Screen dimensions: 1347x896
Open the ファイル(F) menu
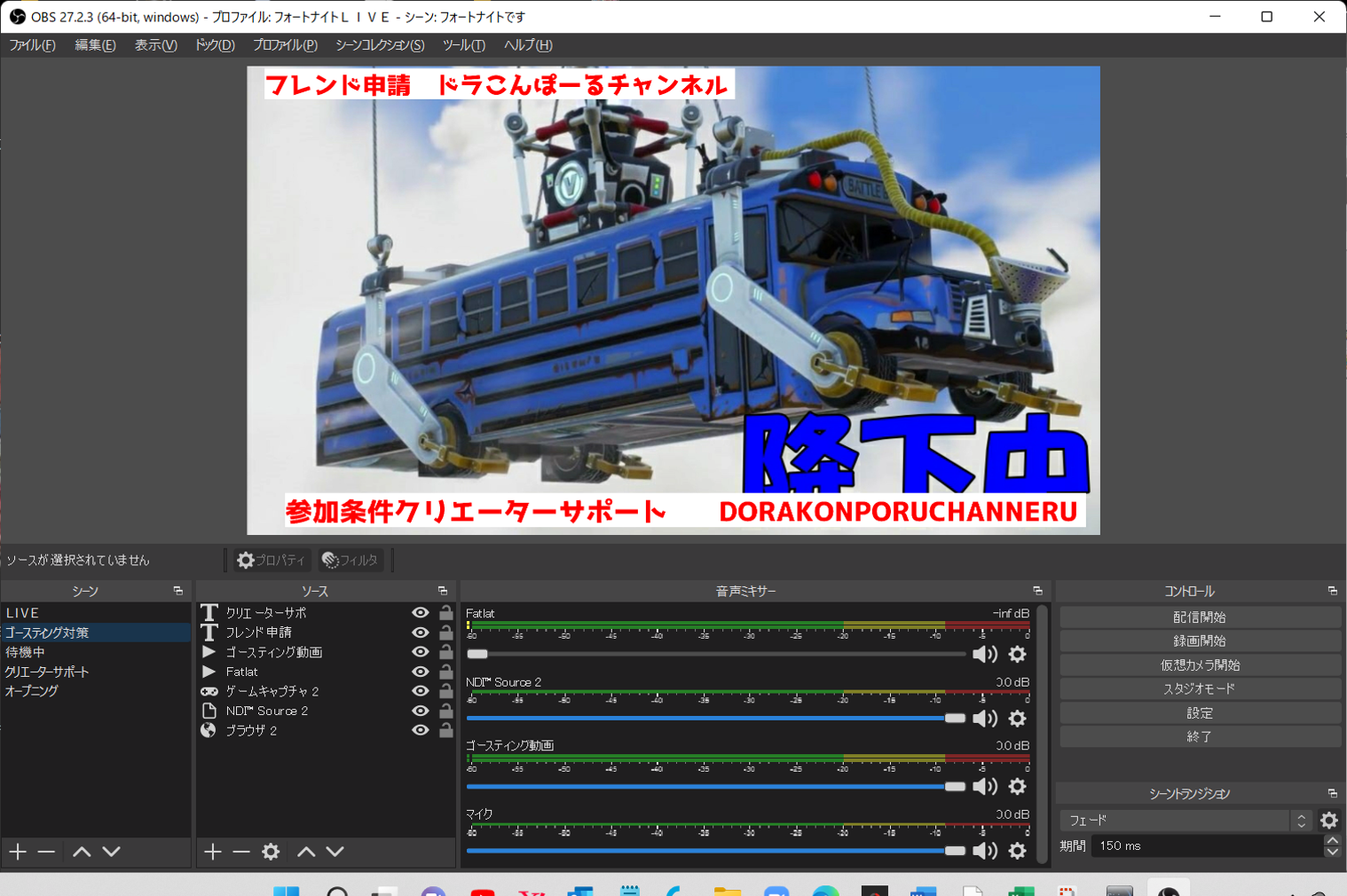(x=32, y=45)
